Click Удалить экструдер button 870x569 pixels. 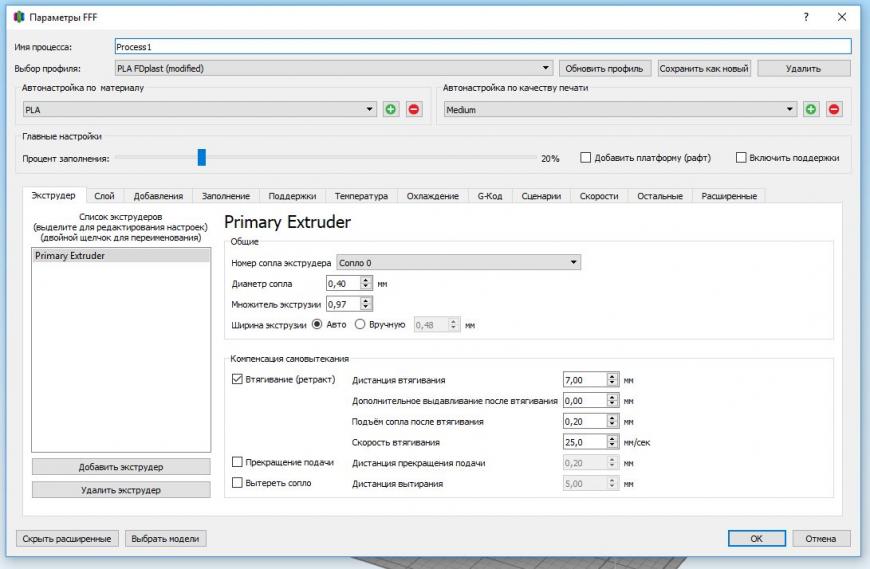click(x=121, y=490)
